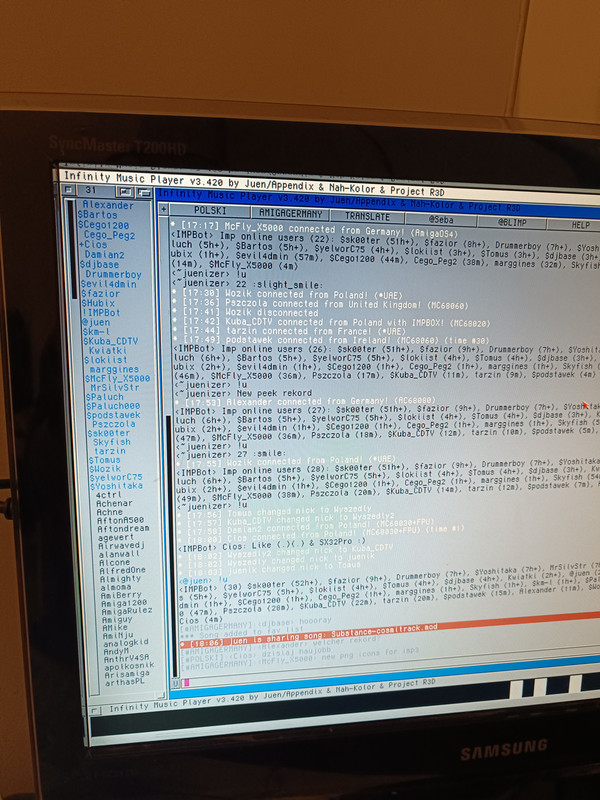This screenshot has height=800, width=600.
Task: Click the blue Infinity Music Player chat title bar
Action: [x=378, y=200]
